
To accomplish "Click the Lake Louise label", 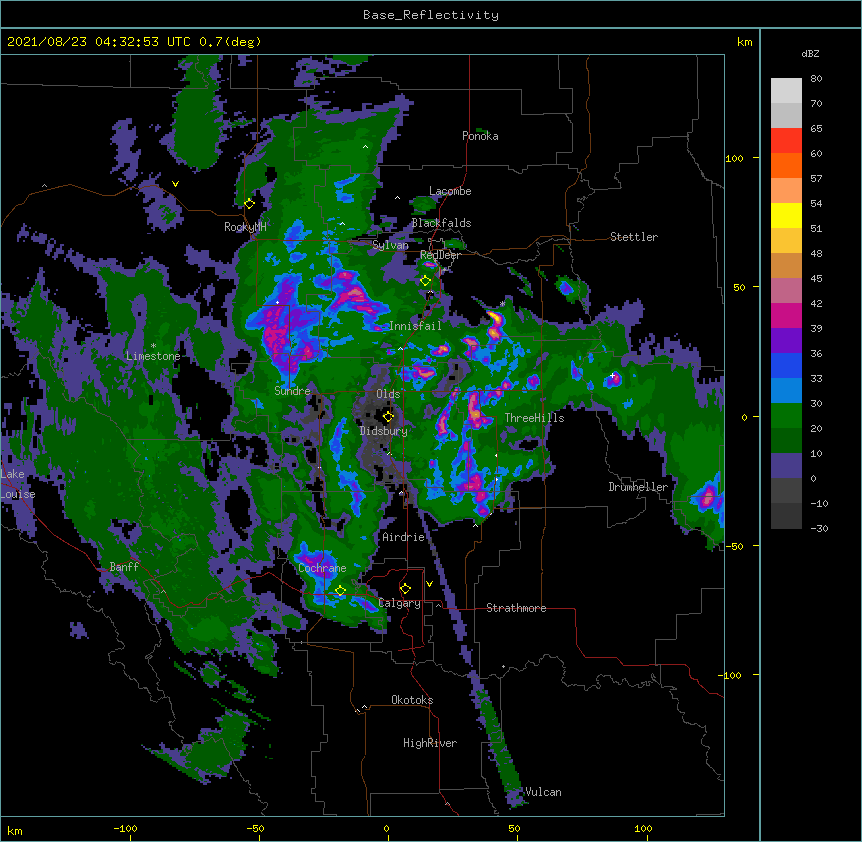I will click(x=18, y=484).
